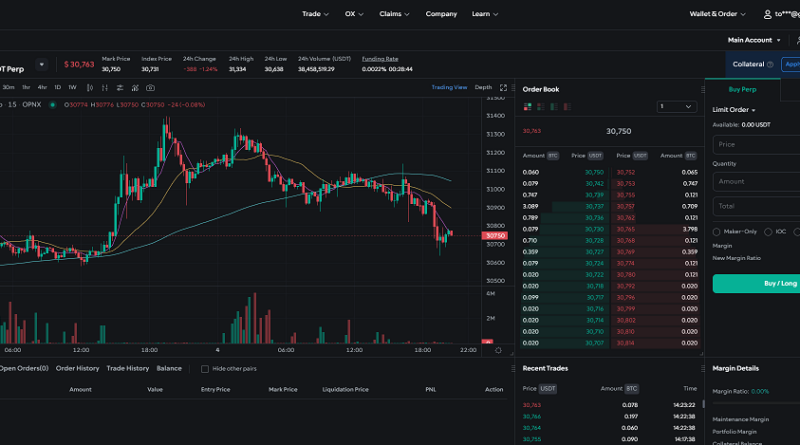Click the fullscreen chart icon
The image size is (800, 445).
coord(503,88)
